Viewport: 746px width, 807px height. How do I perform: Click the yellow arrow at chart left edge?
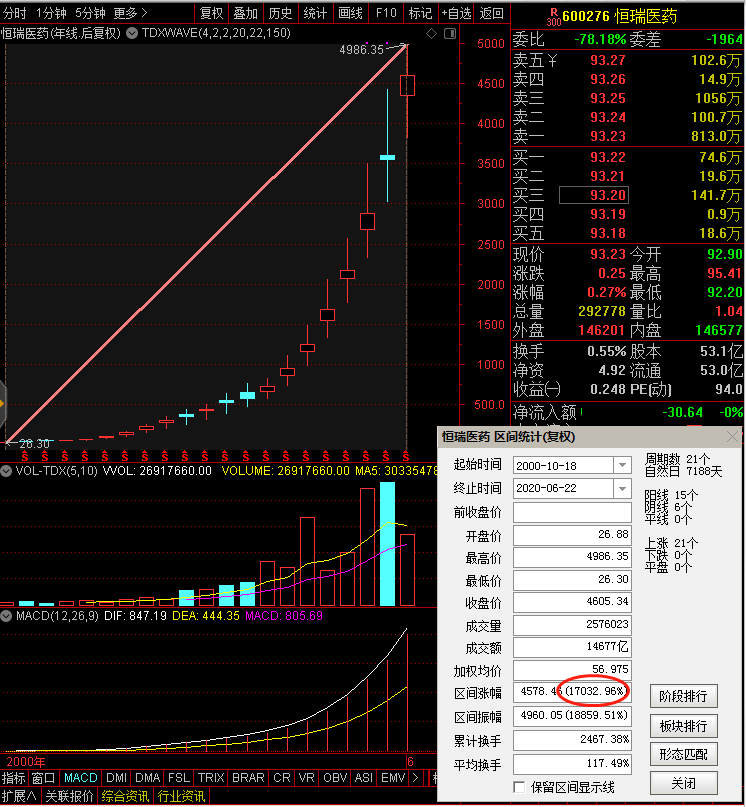(x=2, y=404)
